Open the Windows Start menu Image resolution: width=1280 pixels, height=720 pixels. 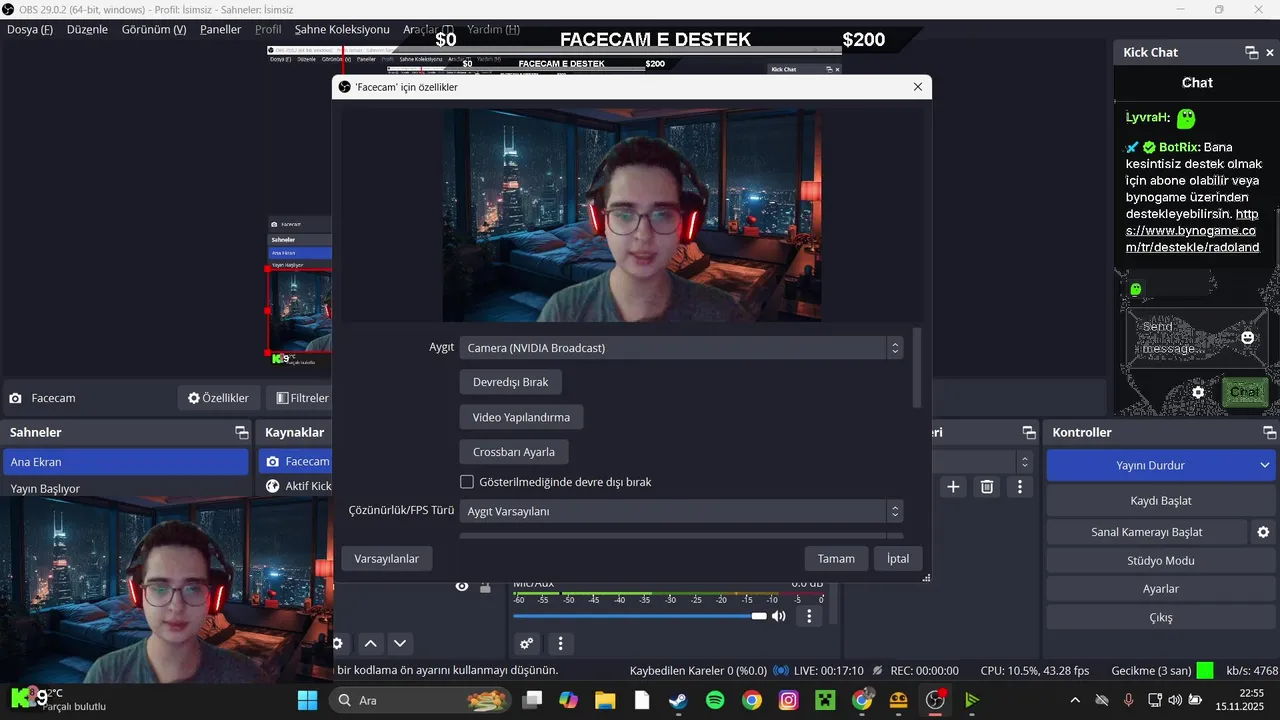tap(307, 700)
